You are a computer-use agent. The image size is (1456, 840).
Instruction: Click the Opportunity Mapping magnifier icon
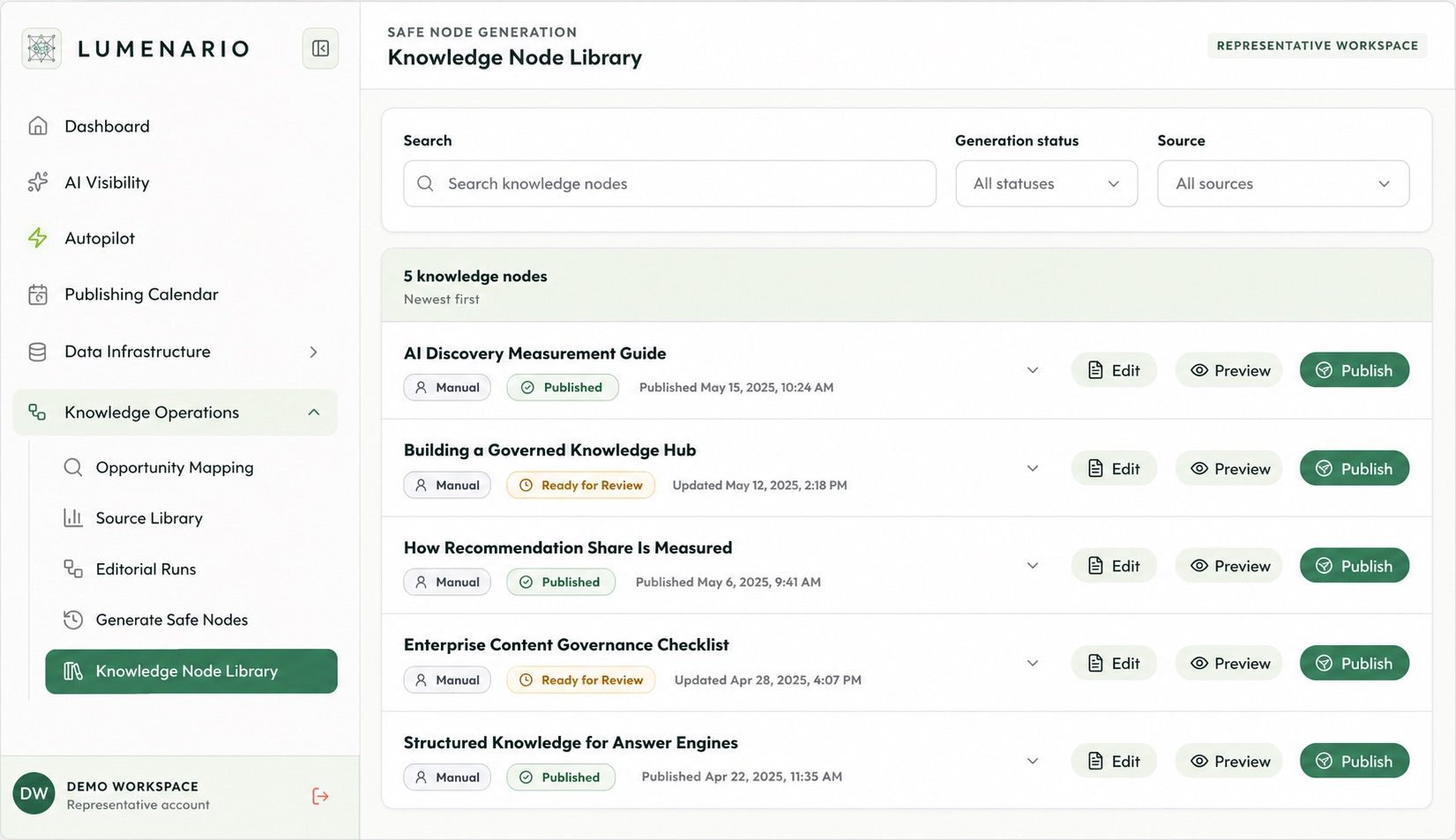pyautogui.click(x=73, y=467)
